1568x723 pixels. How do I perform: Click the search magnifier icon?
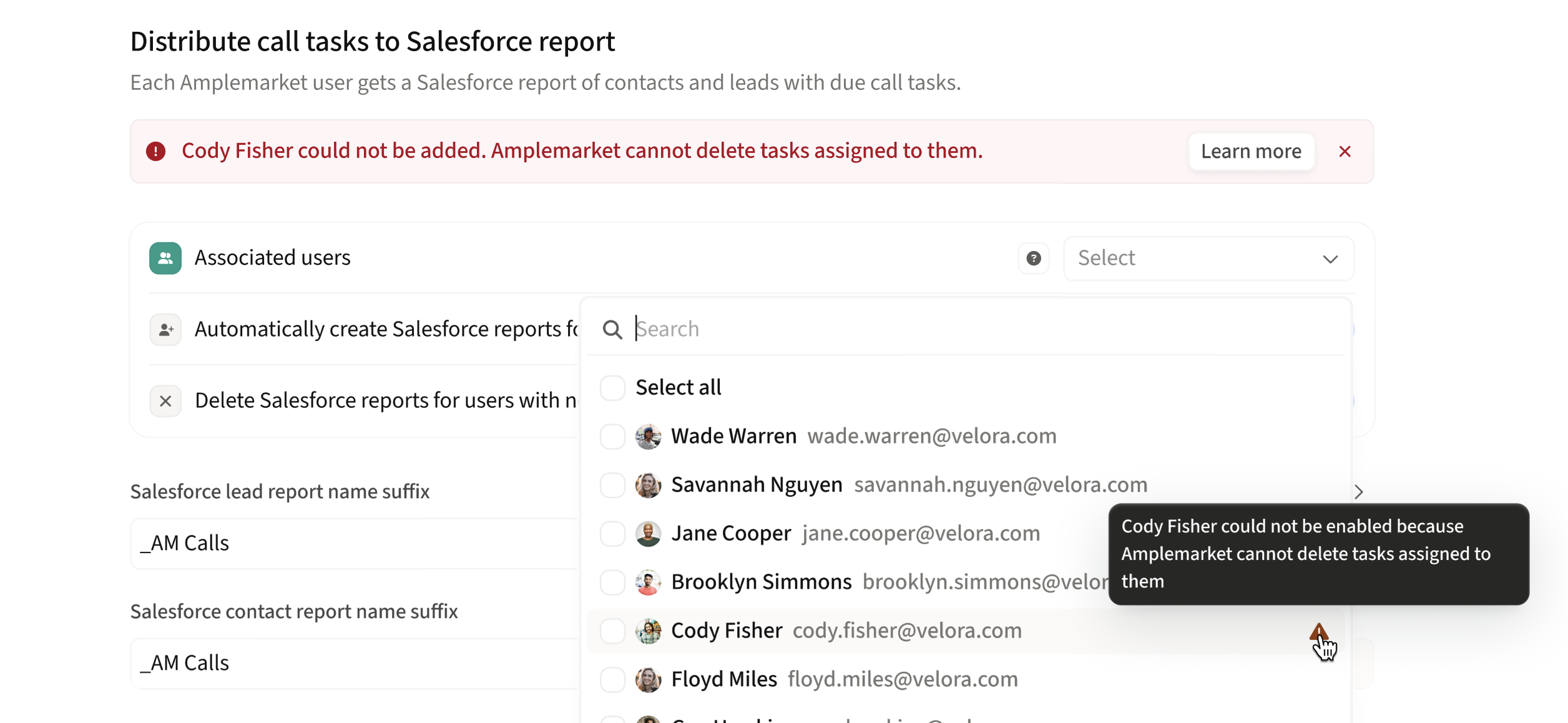(612, 330)
